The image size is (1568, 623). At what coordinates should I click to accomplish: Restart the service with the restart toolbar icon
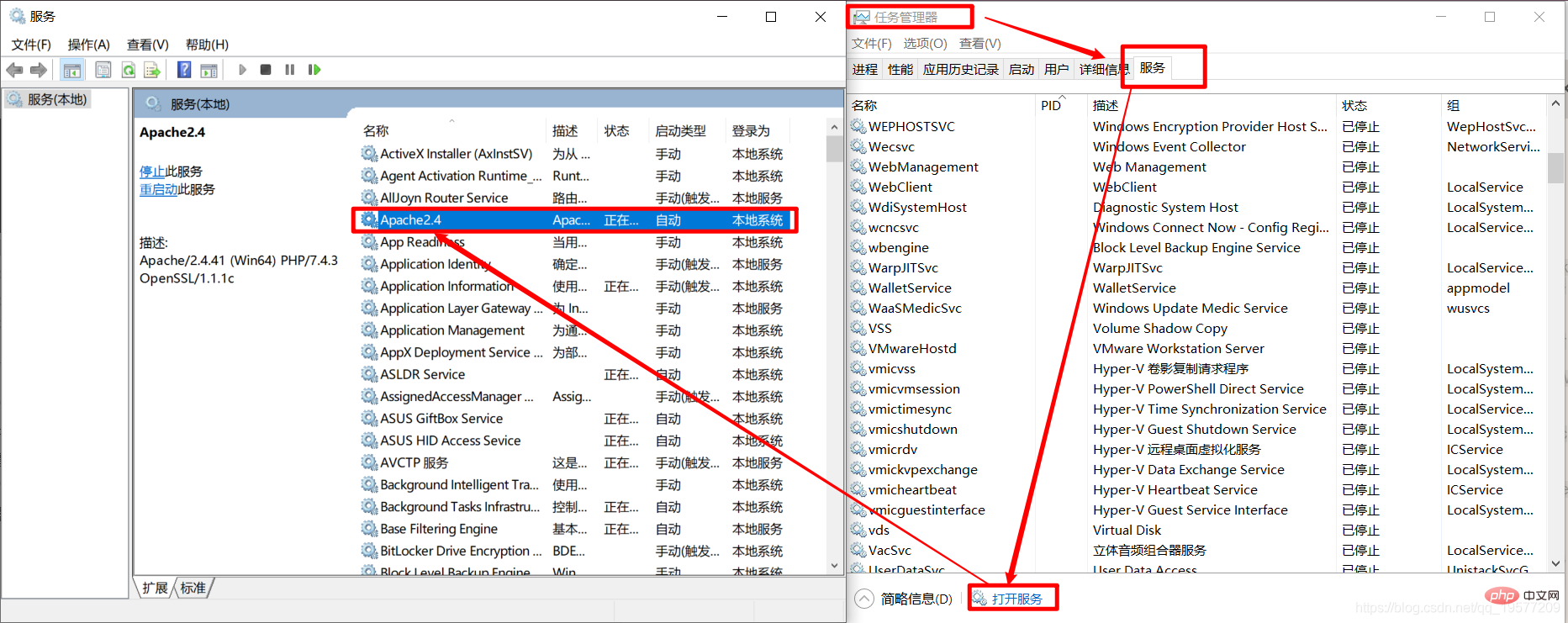[314, 70]
